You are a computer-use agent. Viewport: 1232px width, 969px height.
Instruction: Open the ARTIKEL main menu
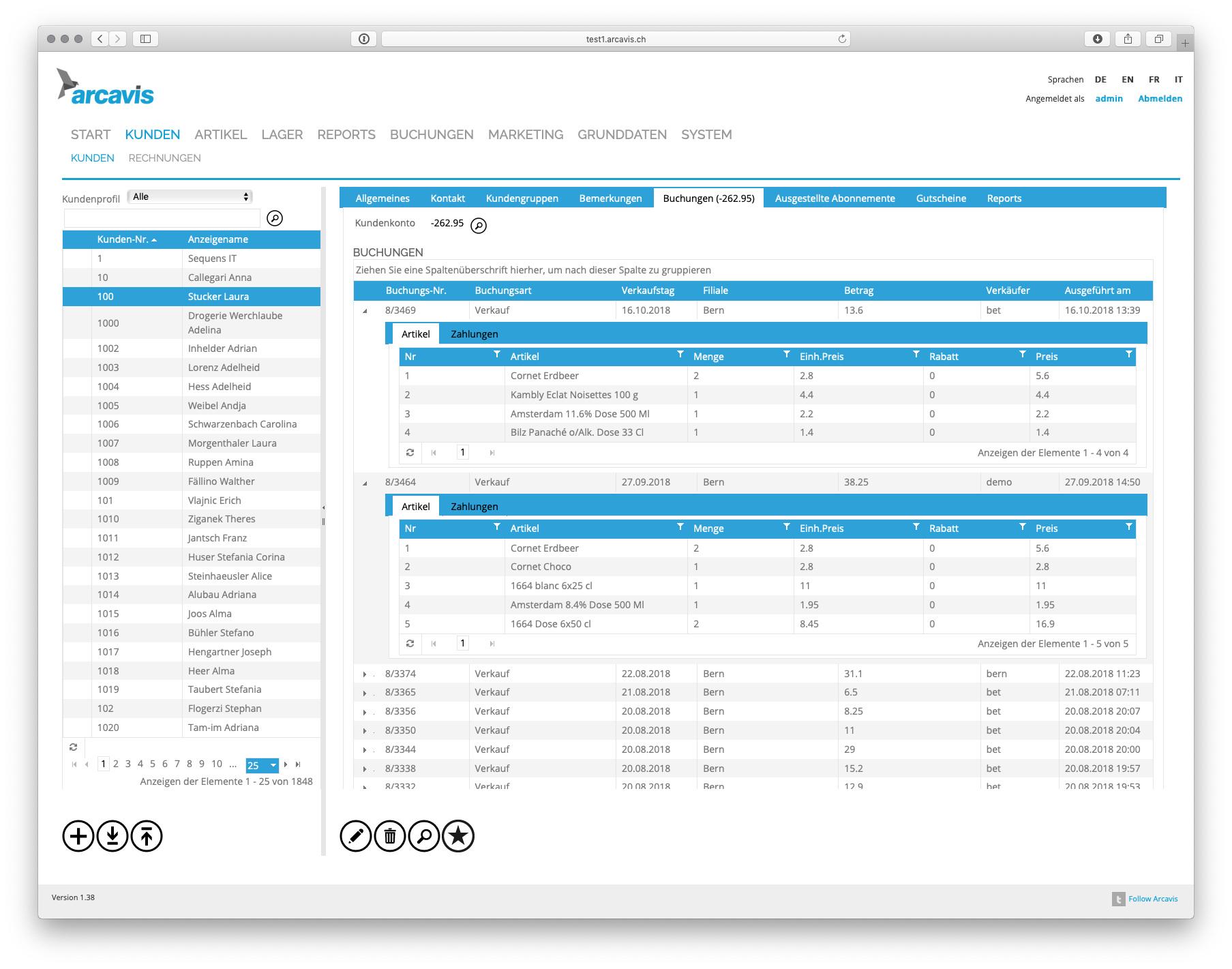point(221,134)
